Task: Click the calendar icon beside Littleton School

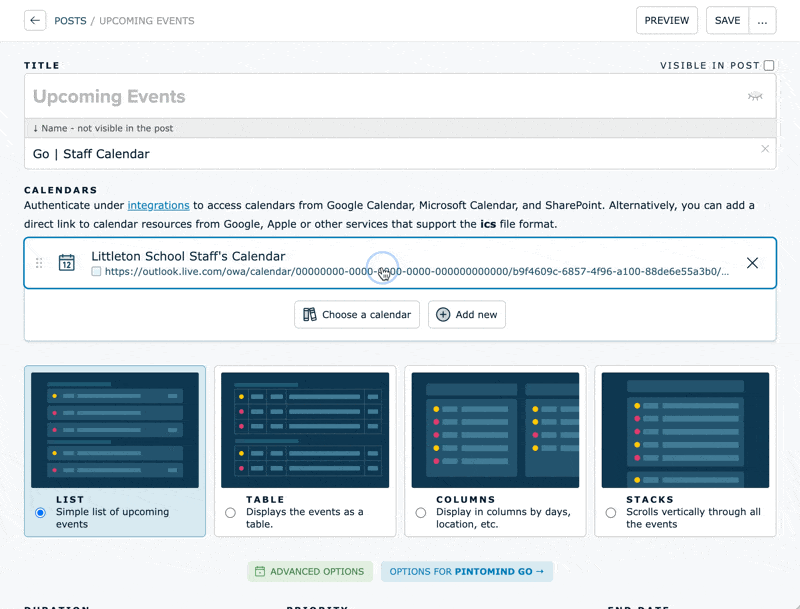Action: tap(67, 262)
